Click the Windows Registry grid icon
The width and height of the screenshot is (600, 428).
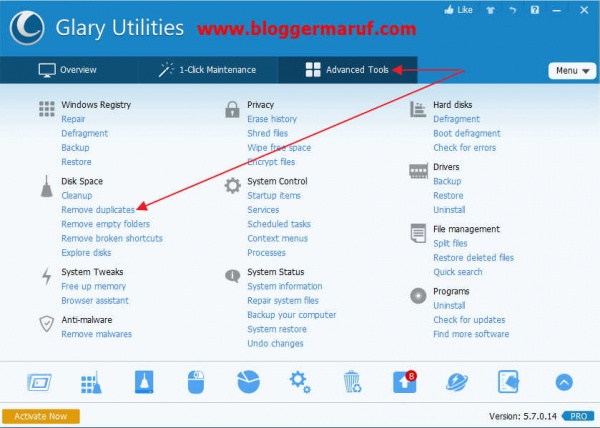point(47,109)
